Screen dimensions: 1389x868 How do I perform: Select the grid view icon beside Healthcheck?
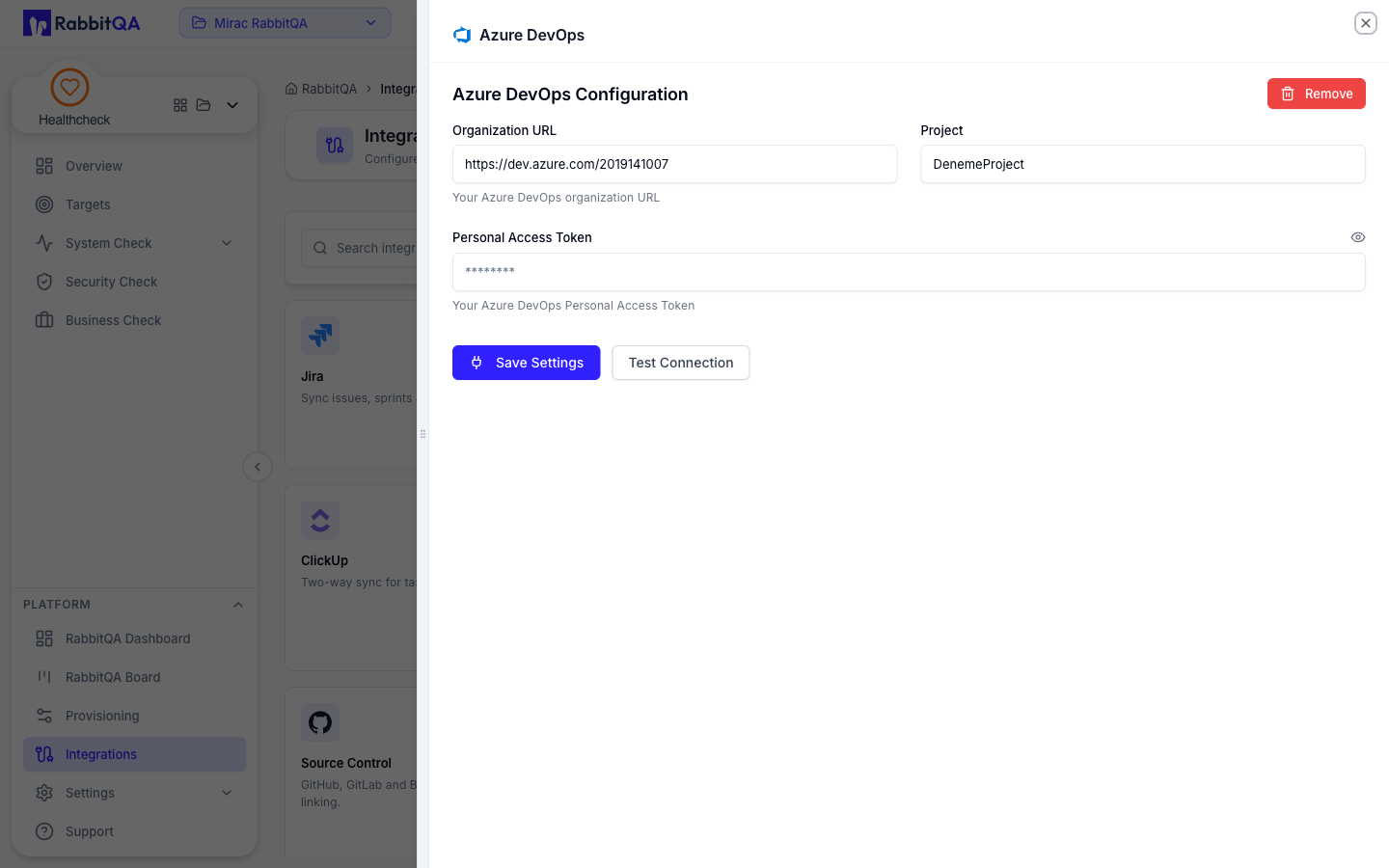click(180, 105)
